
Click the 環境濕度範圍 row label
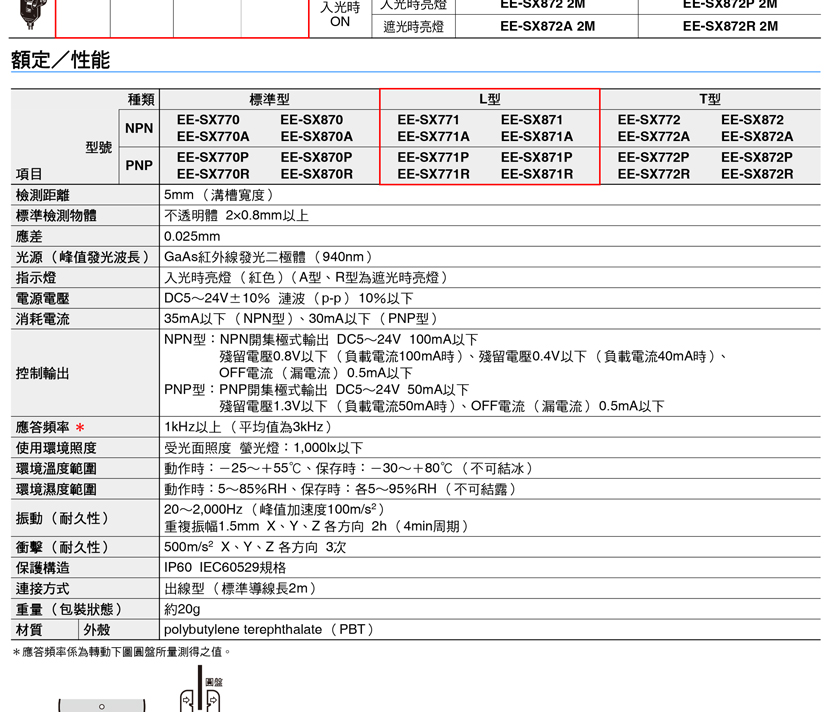[56, 489]
